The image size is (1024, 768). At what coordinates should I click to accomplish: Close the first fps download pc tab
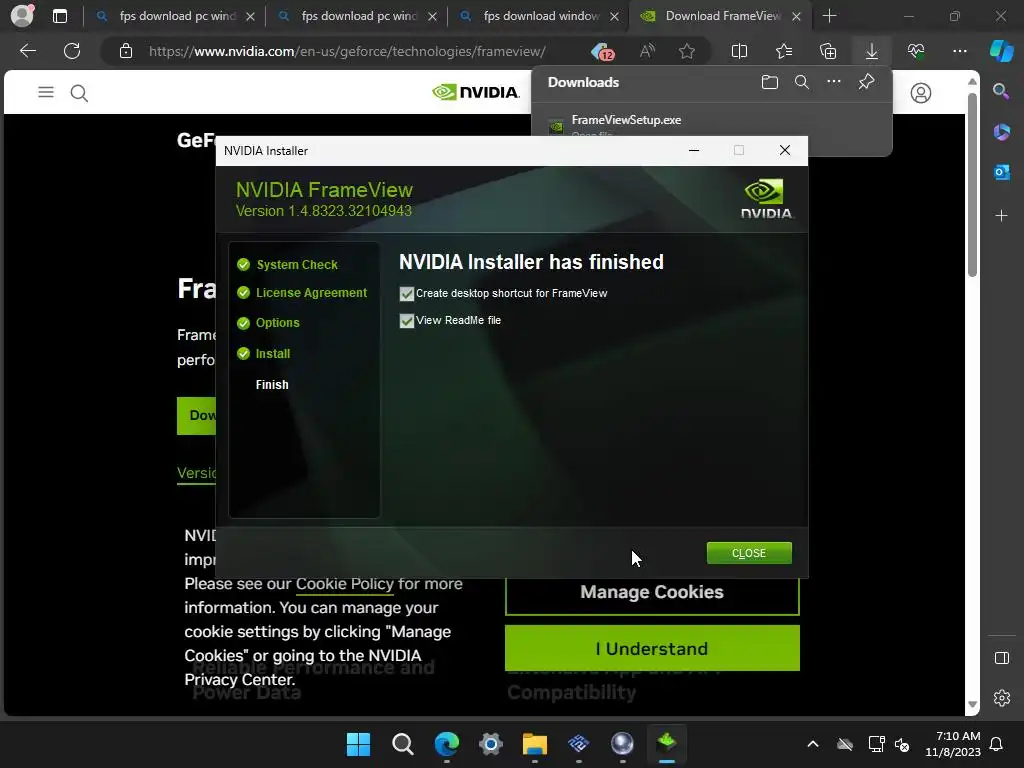click(250, 17)
